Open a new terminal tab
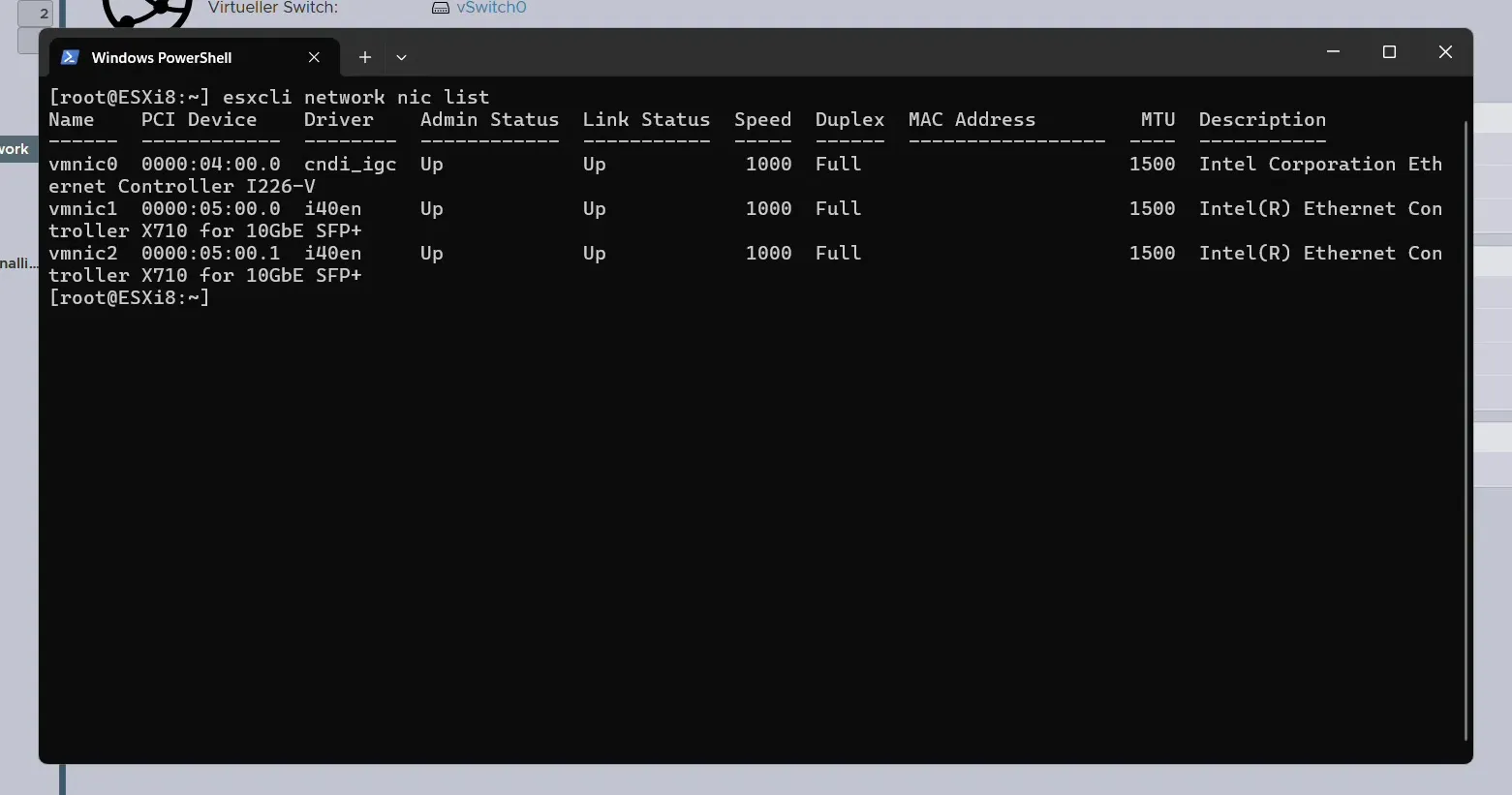The height and width of the screenshot is (795, 1512). point(365,58)
